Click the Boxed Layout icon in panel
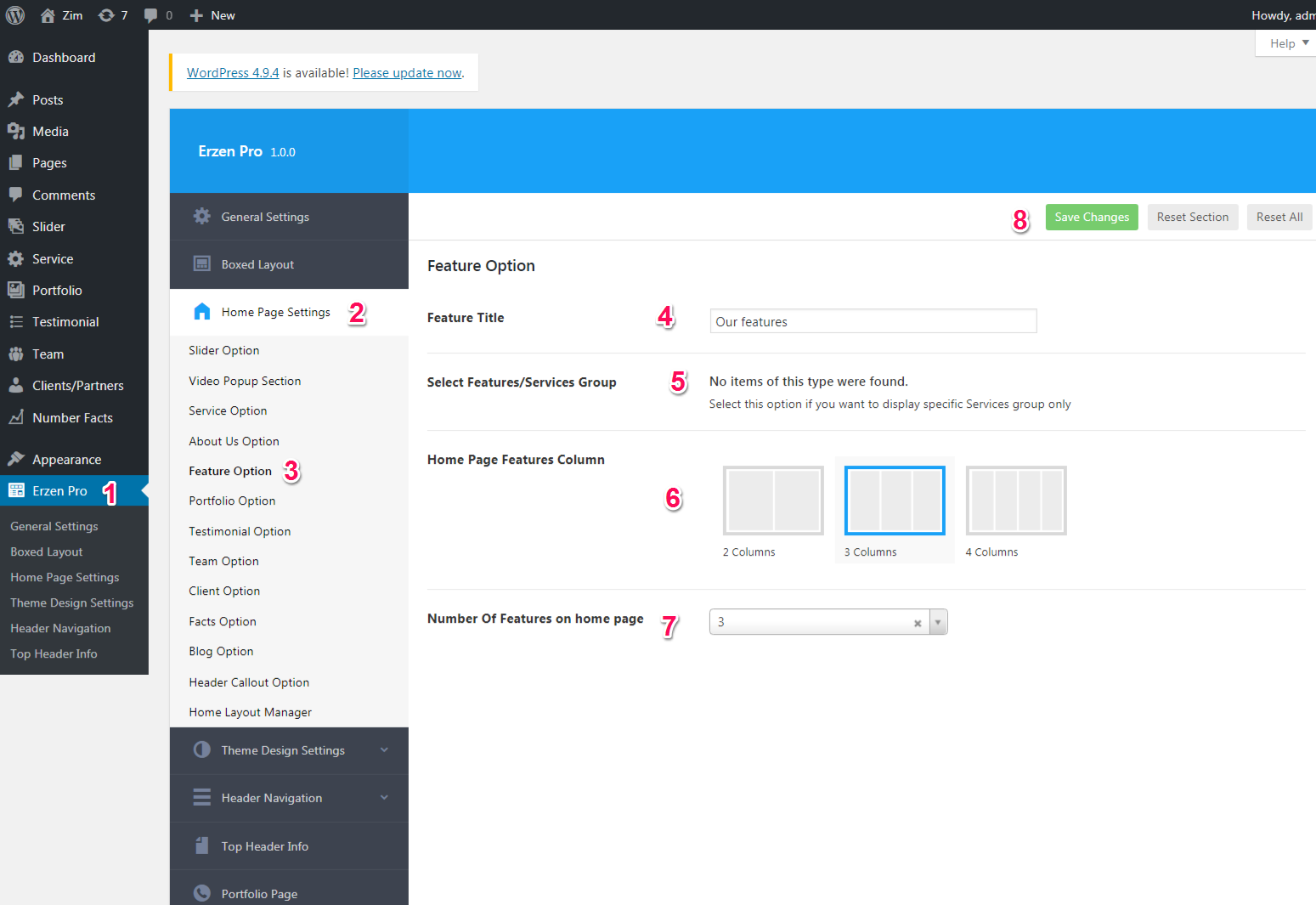Screen dimensions: 1316x905 (201, 263)
